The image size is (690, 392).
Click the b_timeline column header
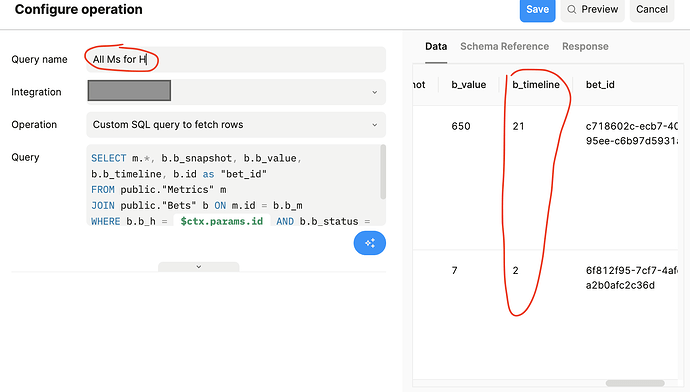point(536,85)
